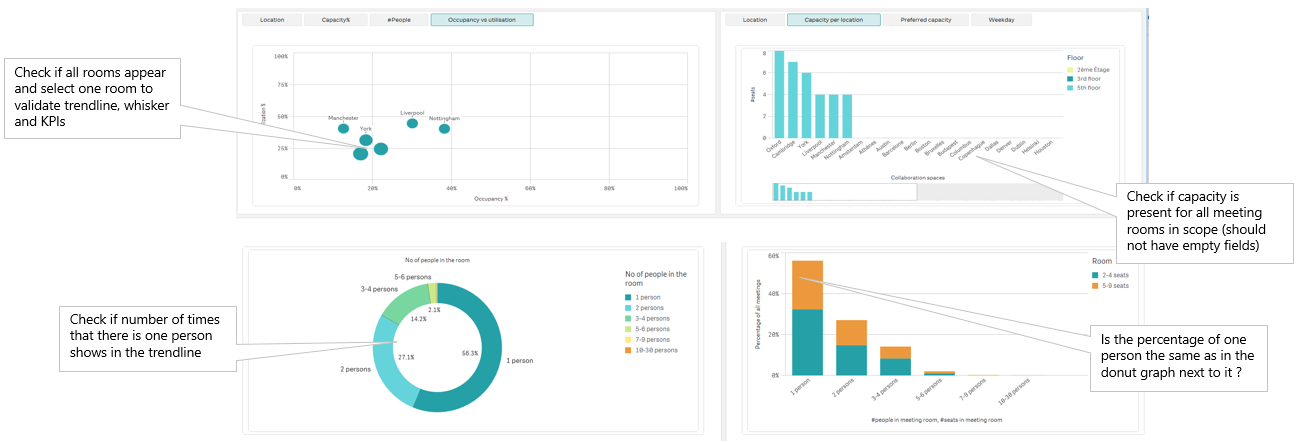Screen dimensions: 1301x442
Task: Click the 5-6 persons stacked bar
Action: pyautogui.click(x=939, y=373)
